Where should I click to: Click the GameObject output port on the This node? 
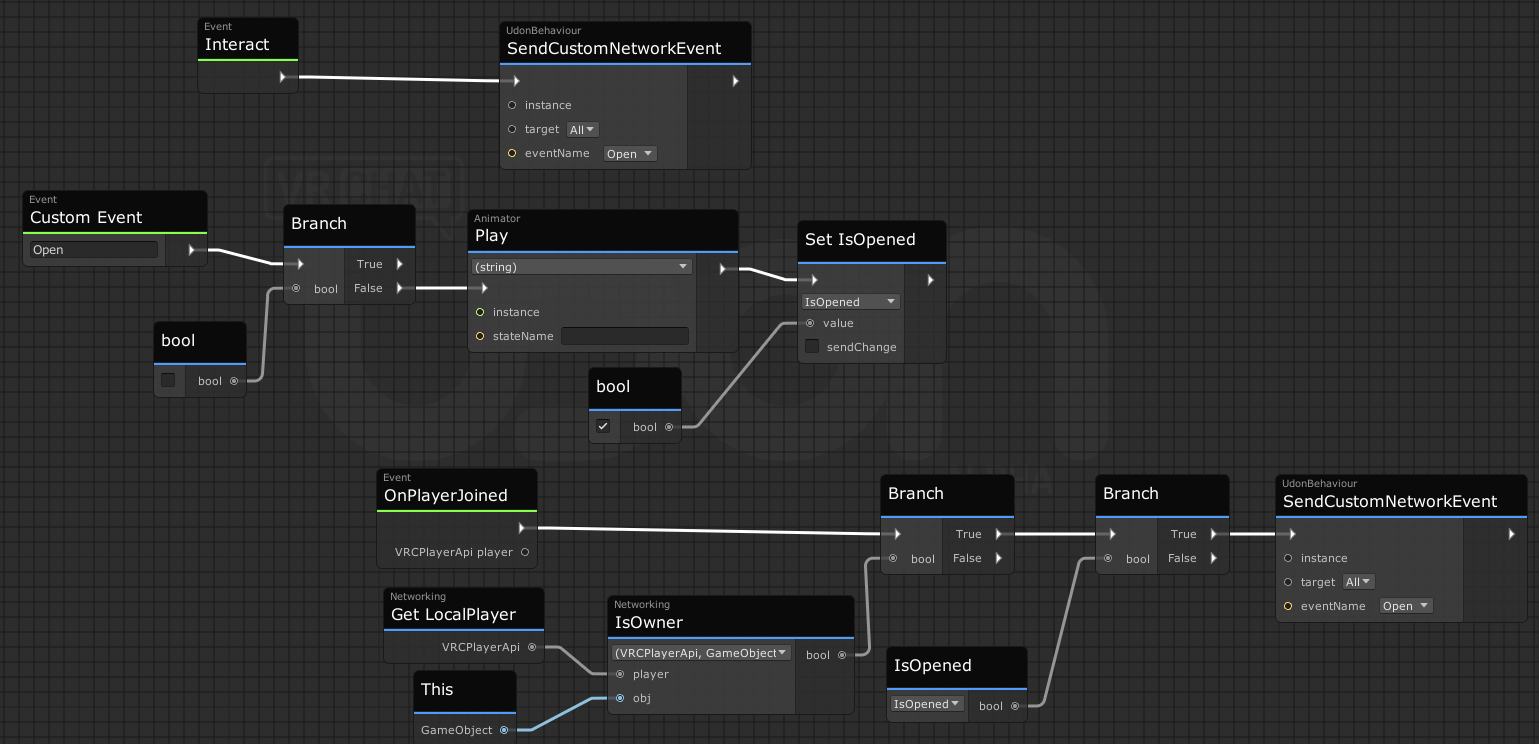pyautogui.click(x=504, y=730)
